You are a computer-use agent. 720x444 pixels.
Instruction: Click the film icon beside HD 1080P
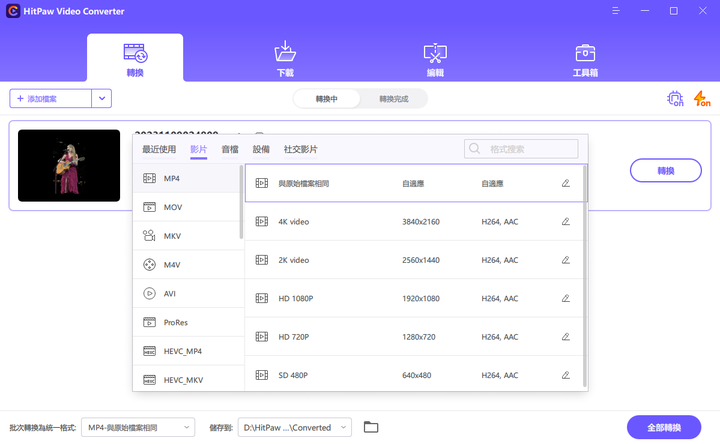pyautogui.click(x=262, y=298)
